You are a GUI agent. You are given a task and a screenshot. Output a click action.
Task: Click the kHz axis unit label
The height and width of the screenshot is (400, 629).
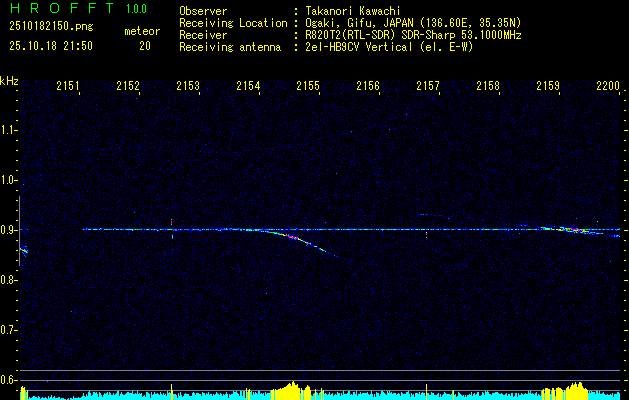pyautogui.click(x=9, y=81)
